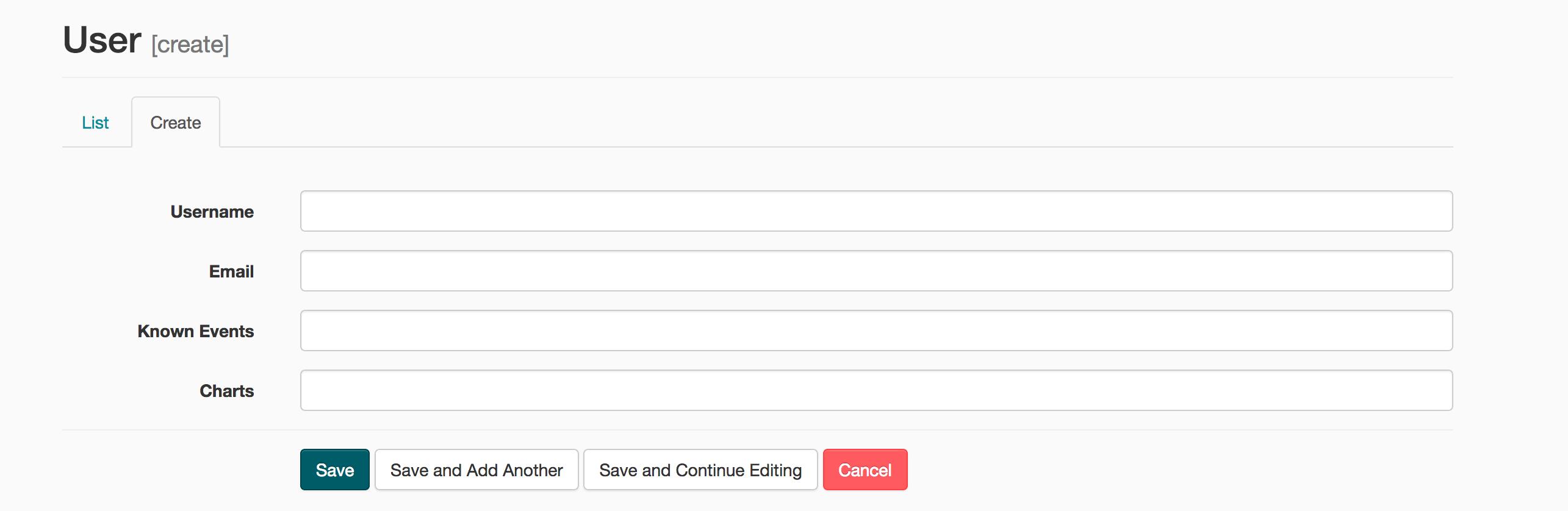Image resolution: width=1568 pixels, height=511 pixels.
Task: Click the Email field label
Action: coord(231,271)
